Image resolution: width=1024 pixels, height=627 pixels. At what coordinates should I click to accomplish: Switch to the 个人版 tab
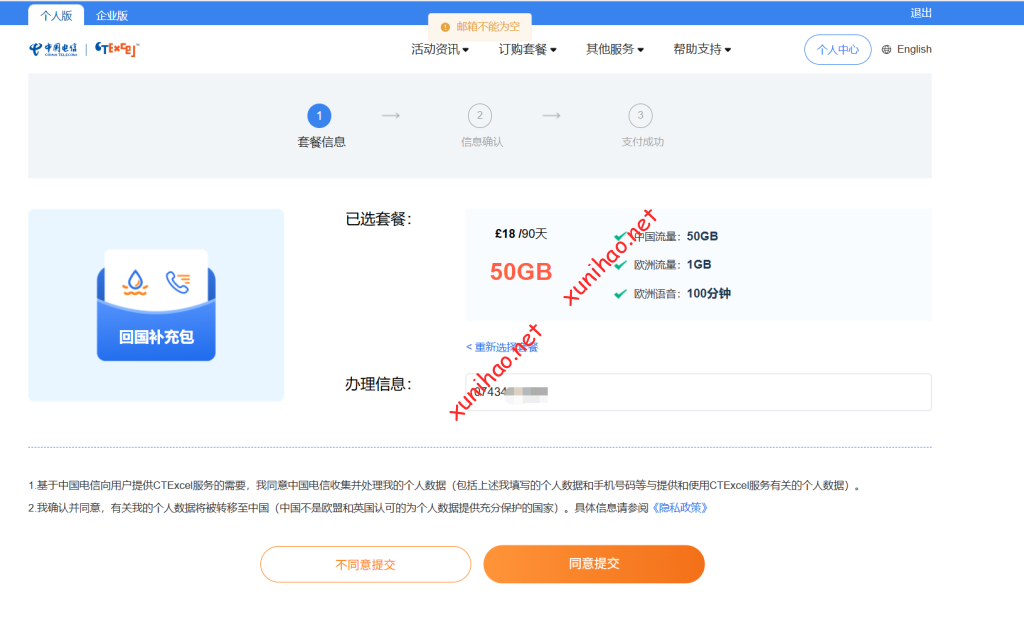[56, 15]
